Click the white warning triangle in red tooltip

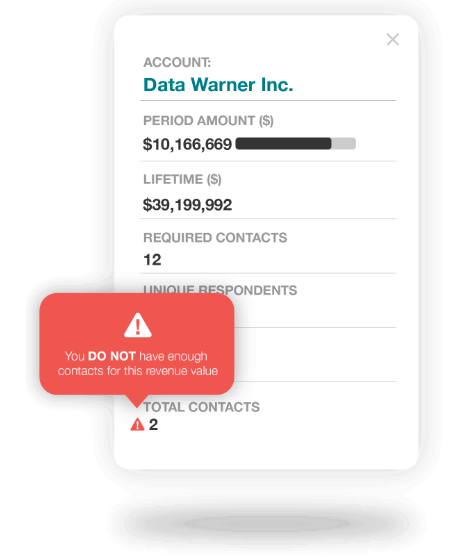[138, 325]
